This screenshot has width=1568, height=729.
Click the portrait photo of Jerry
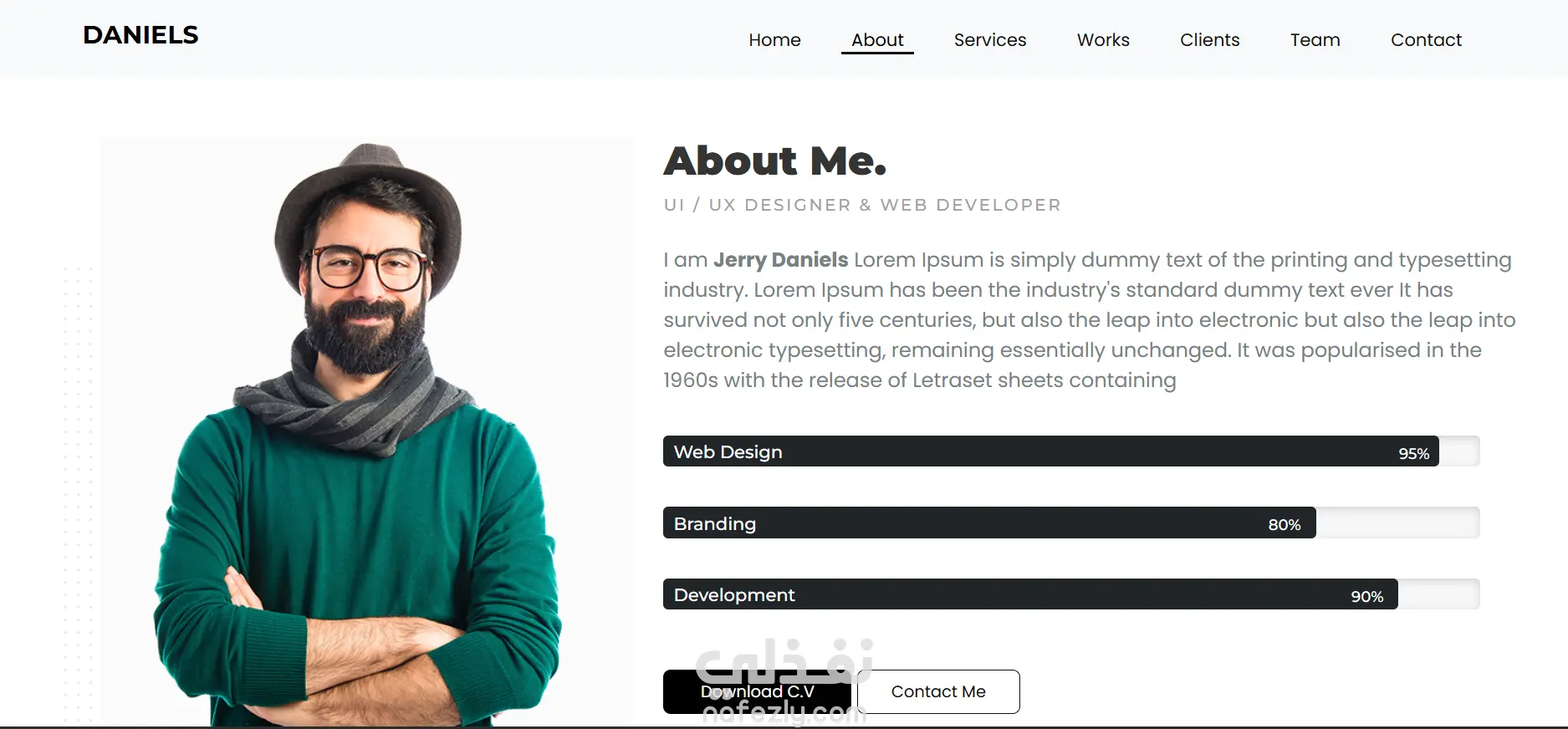point(366,432)
